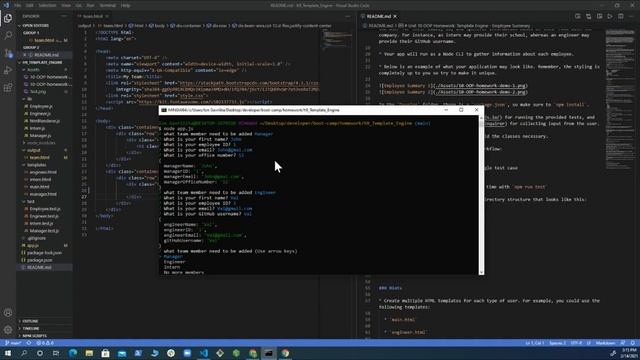640x360 pixels.
Task: Split the README editor to the right
Action: [621, 16]
